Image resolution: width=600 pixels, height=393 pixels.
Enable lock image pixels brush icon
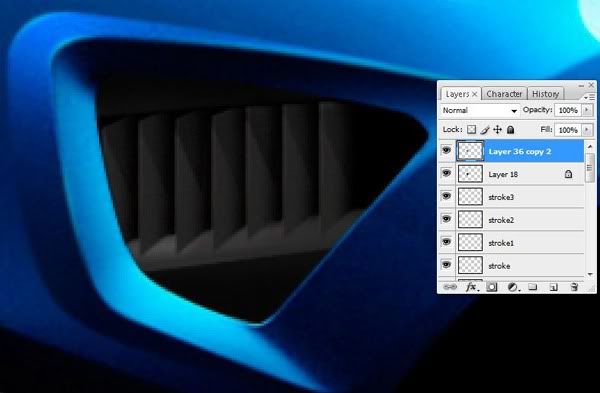click(x=485, y=129)
